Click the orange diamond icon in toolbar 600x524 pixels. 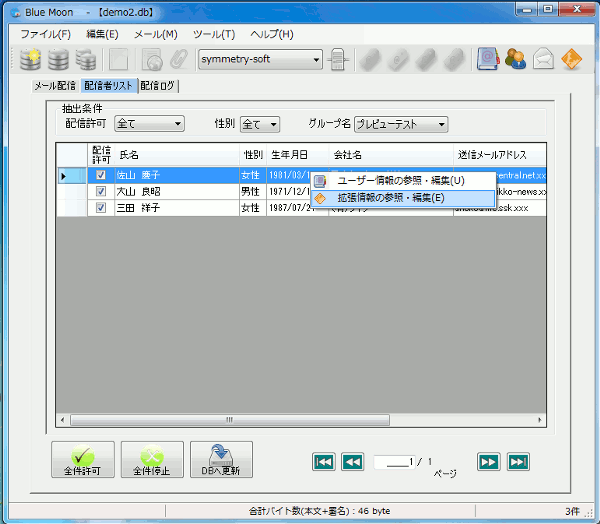tap(572, 59)
